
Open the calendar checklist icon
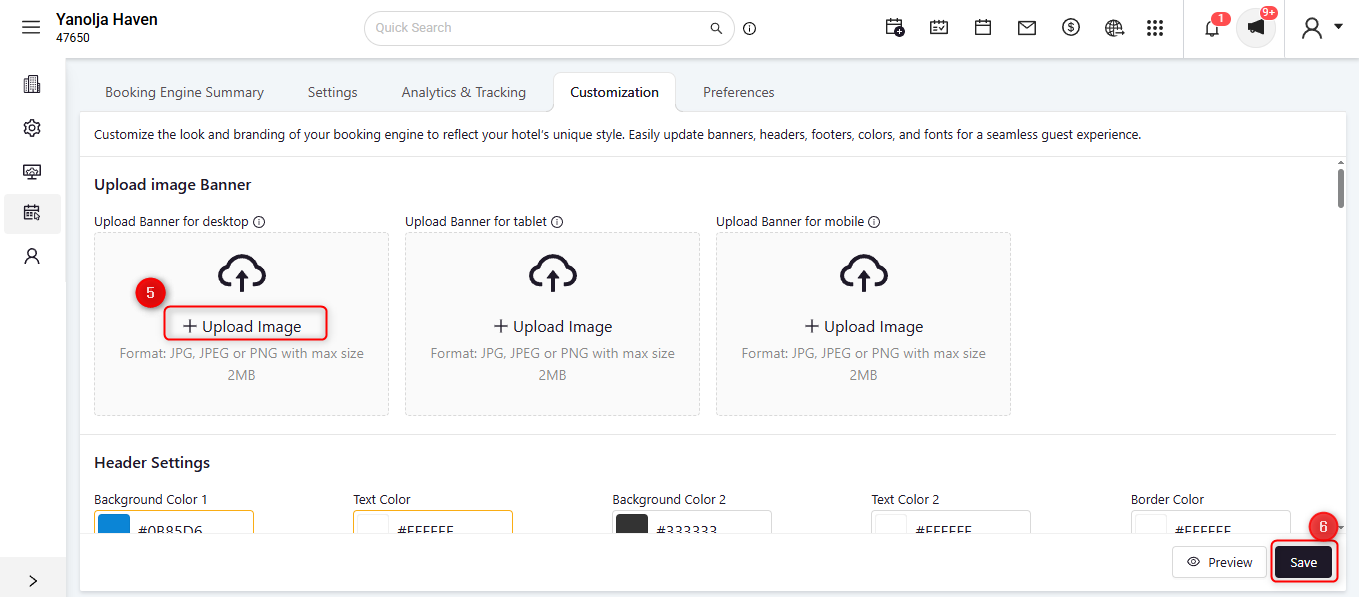(939, 28)
